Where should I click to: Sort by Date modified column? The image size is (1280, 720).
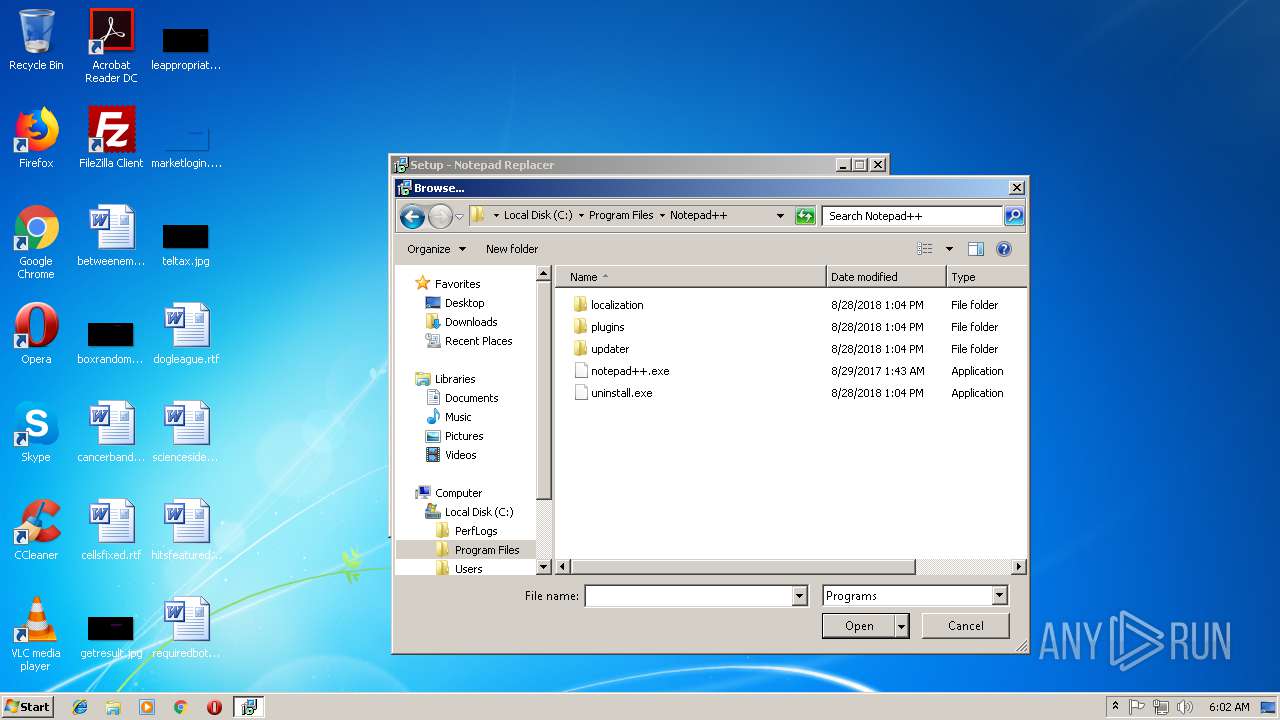[x=886, y=277]
